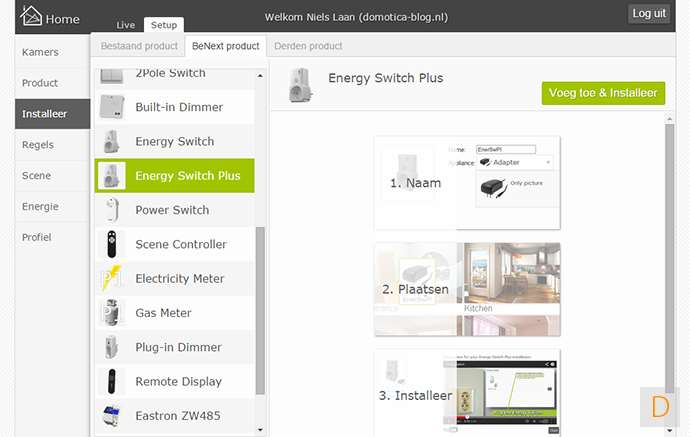Select the Built-in Dimmer icon
The image size is (690, 437).
[x=112, y=107]
